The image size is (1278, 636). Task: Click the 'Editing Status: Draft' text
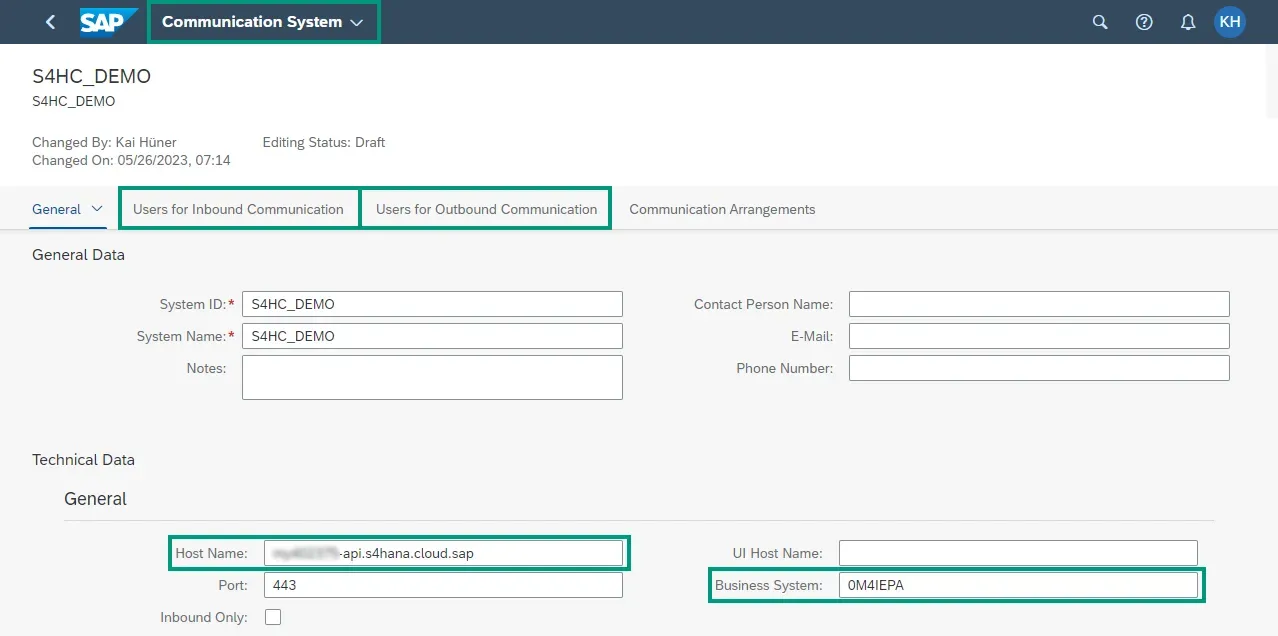[324, 142]
